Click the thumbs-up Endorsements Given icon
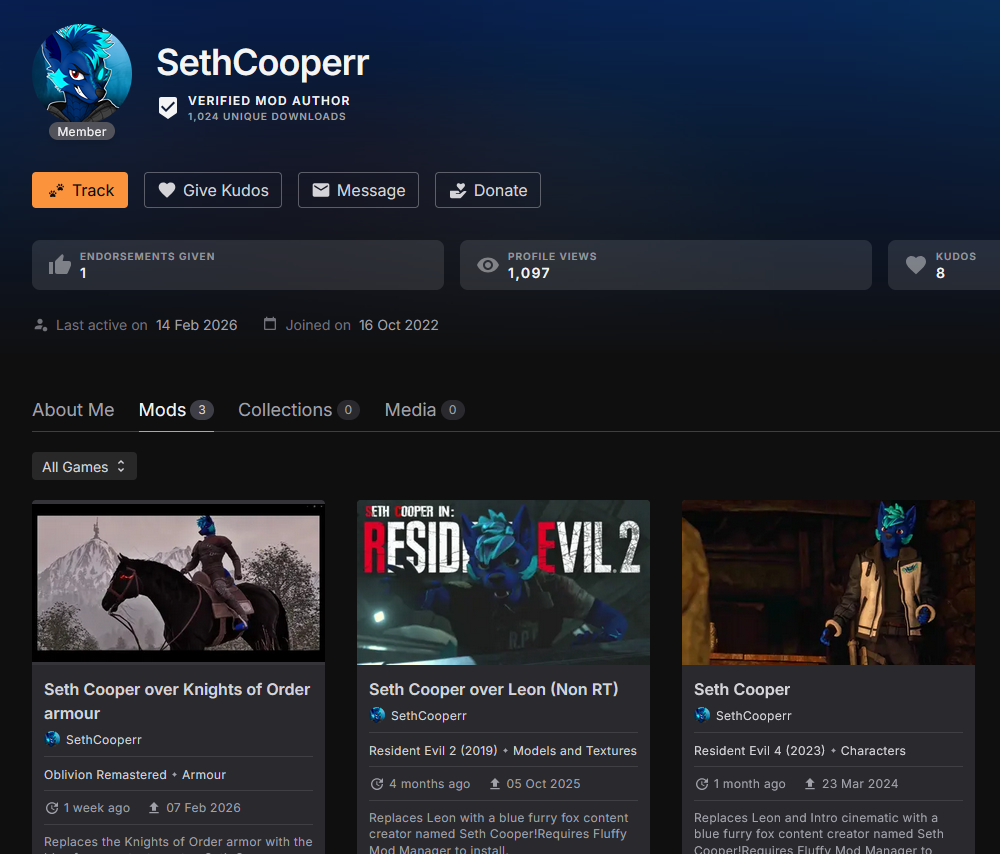 60,265
